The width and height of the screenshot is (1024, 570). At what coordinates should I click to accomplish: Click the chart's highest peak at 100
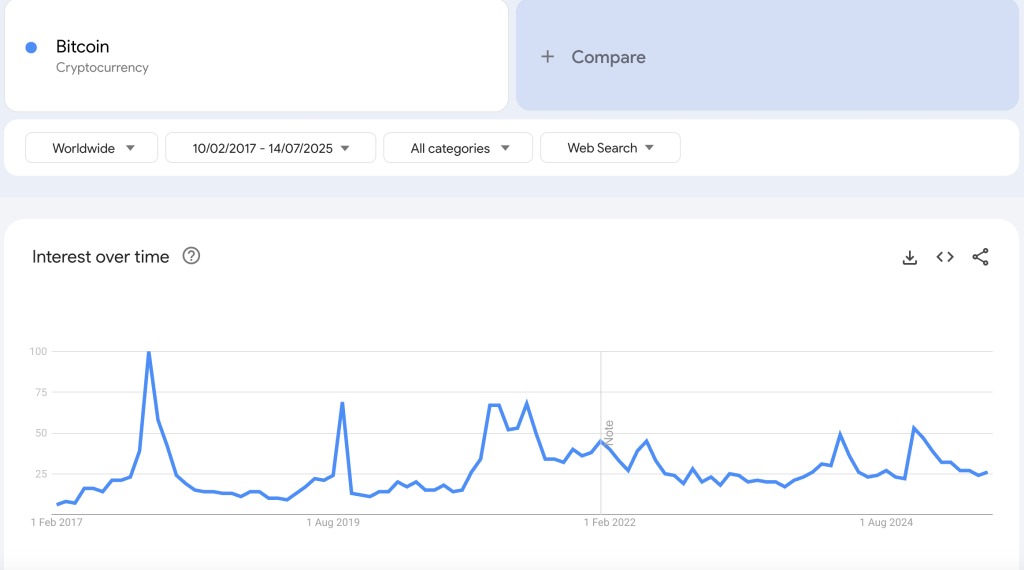[x=149, y=352]
